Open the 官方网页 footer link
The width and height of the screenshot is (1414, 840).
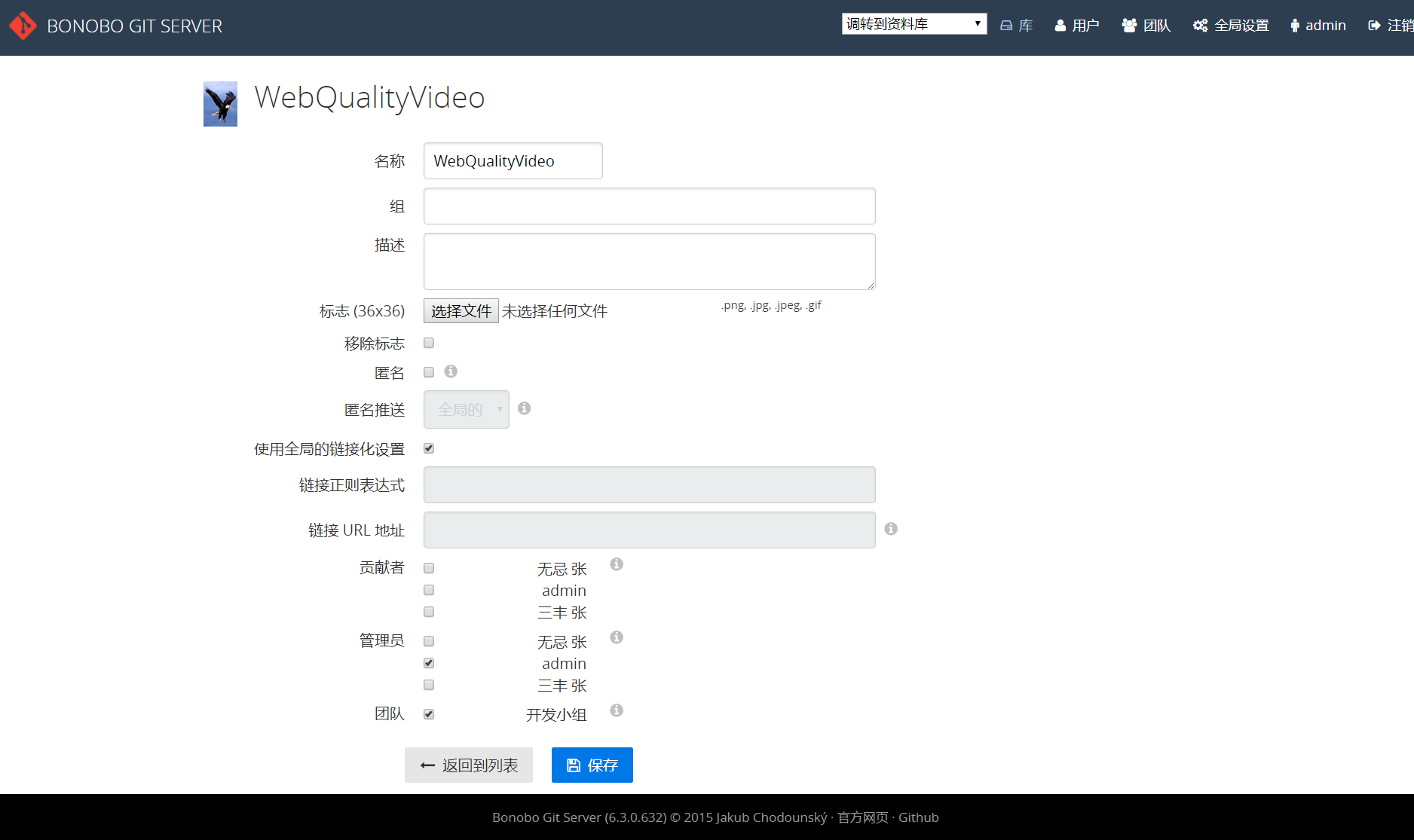pos(863,817)
